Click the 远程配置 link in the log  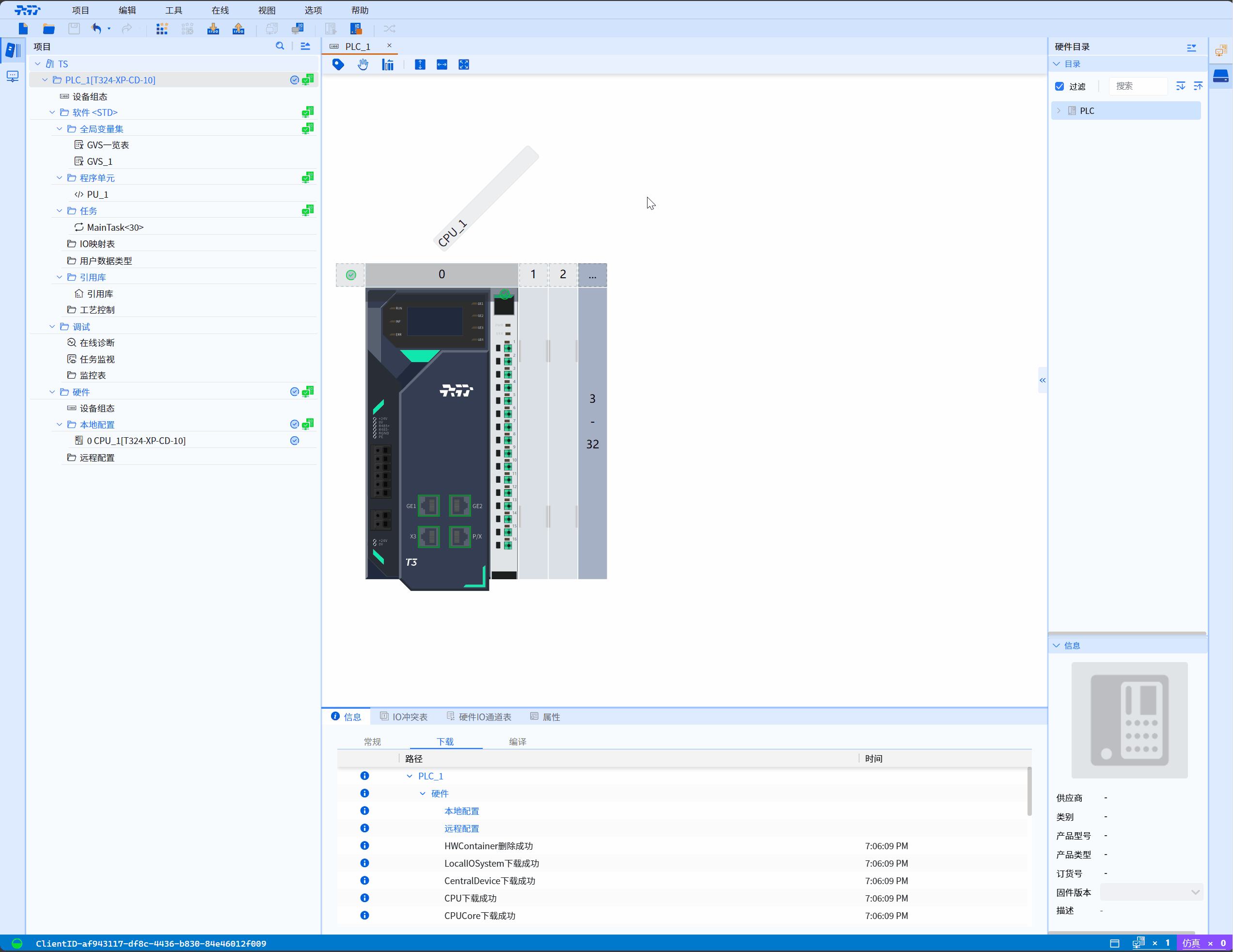click(x=461, y=828)
